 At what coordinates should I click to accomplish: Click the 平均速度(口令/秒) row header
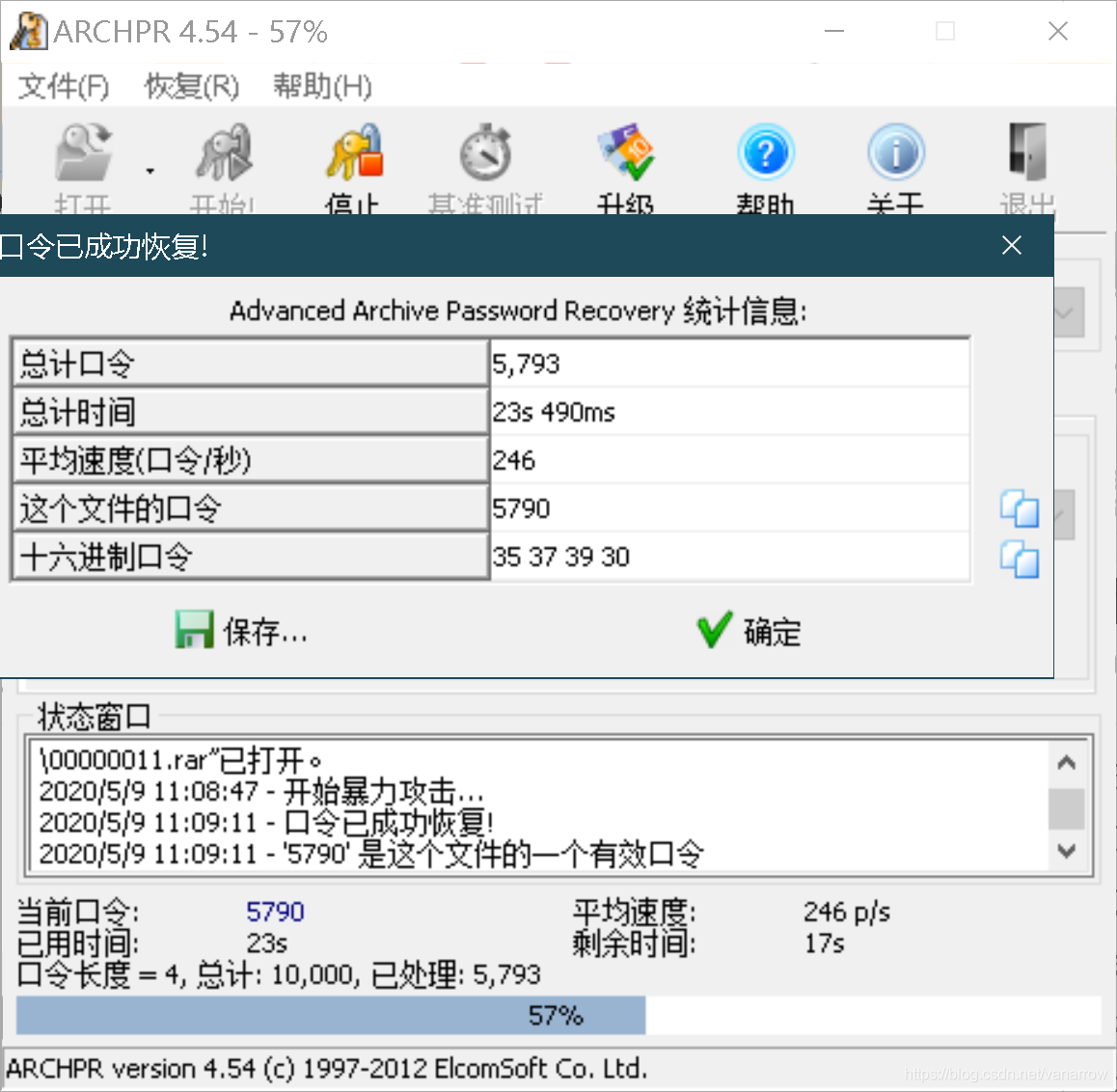(x=251, y=460)
